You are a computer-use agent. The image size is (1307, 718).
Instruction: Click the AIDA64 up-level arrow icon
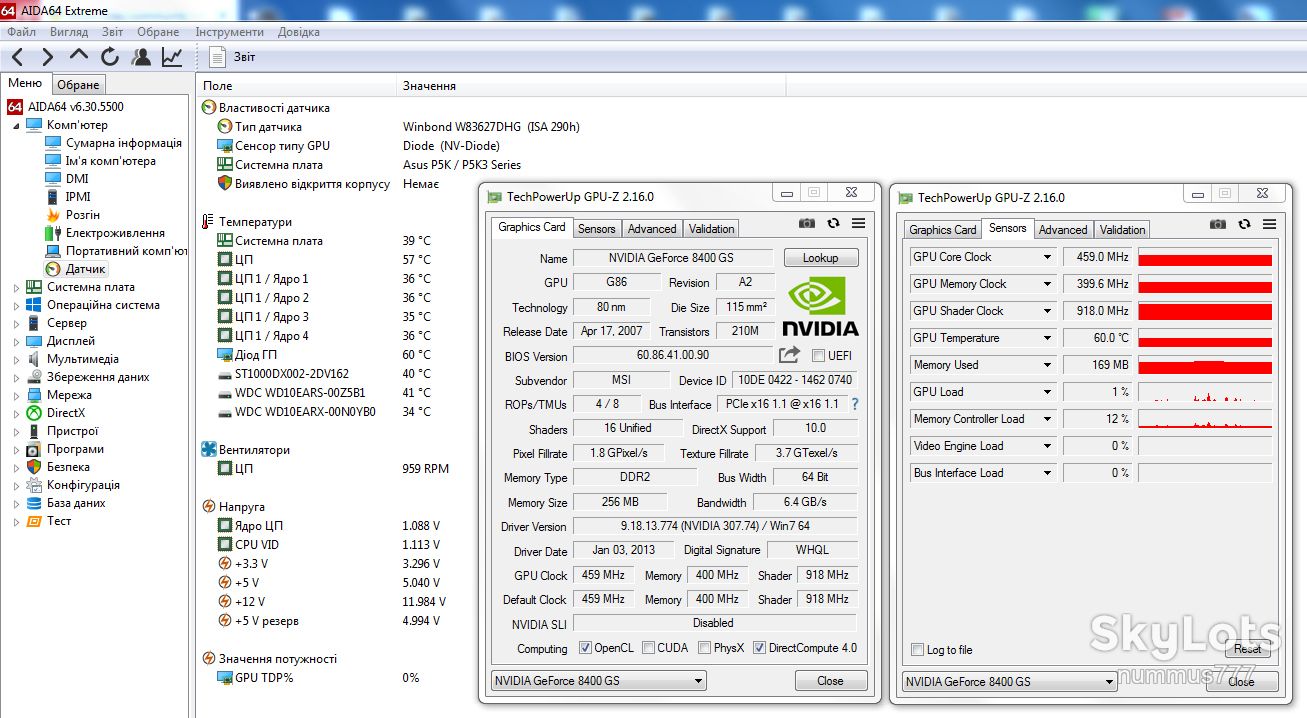79,55
